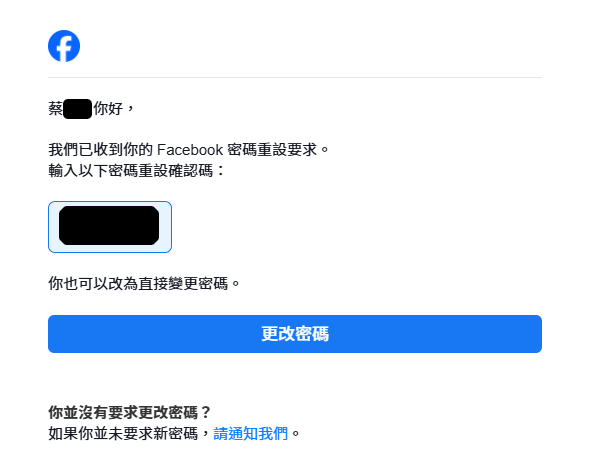Click the word Facebook in the message
This screenshot has width=592, height=474.
point(190,150)
